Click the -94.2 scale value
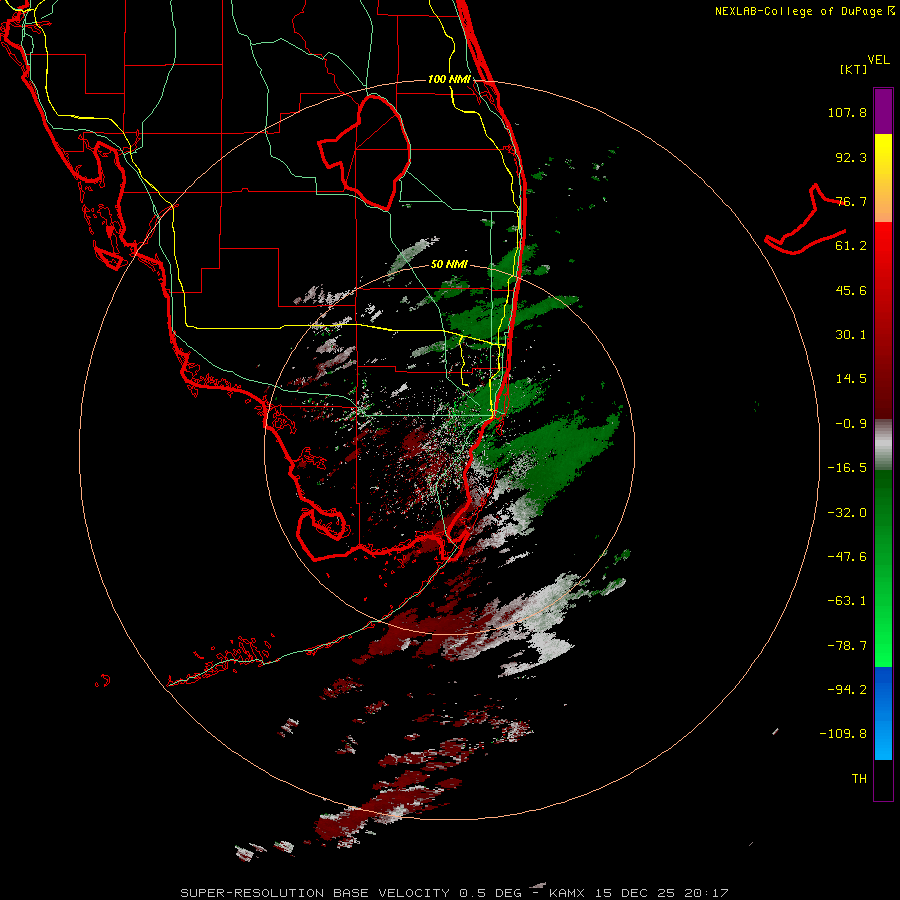This screenshot has width=900, height=900. (847, 690)
